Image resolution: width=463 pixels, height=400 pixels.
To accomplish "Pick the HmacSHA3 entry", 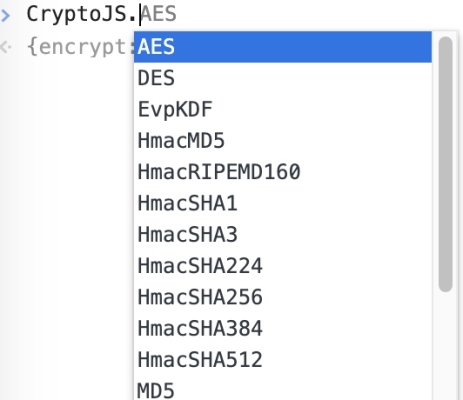I will 283,235.
